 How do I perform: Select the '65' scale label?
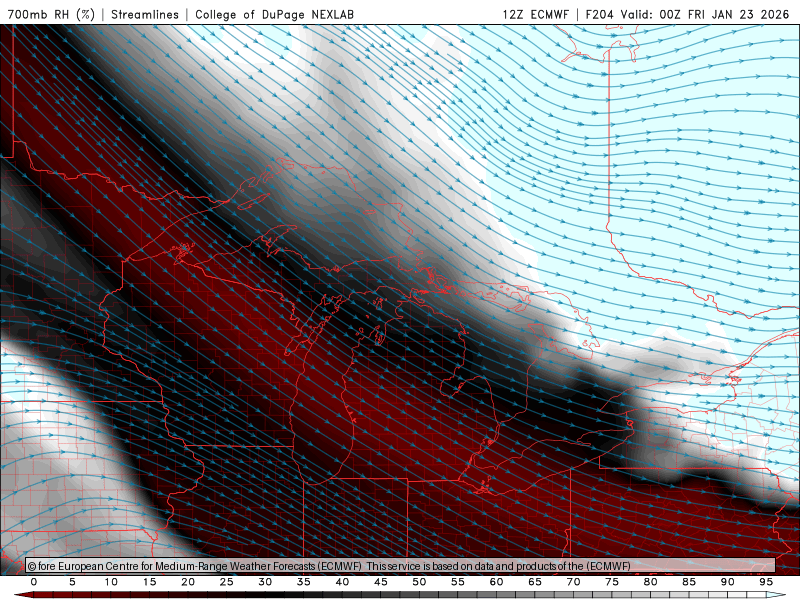(535, 582)
